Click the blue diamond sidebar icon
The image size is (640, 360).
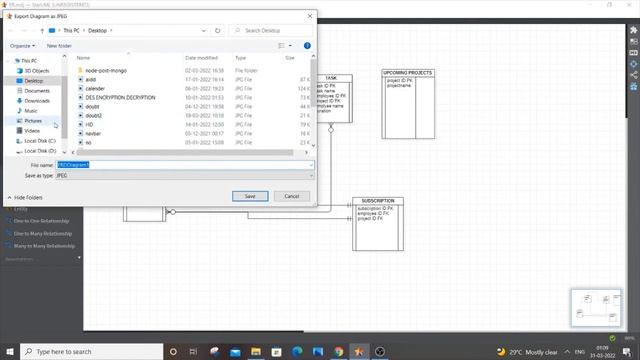(x=633, y=64)
